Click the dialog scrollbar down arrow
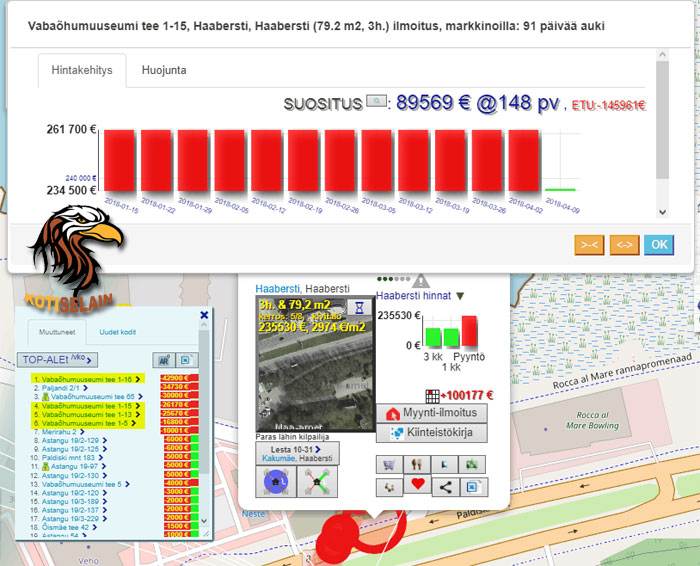 662,212
